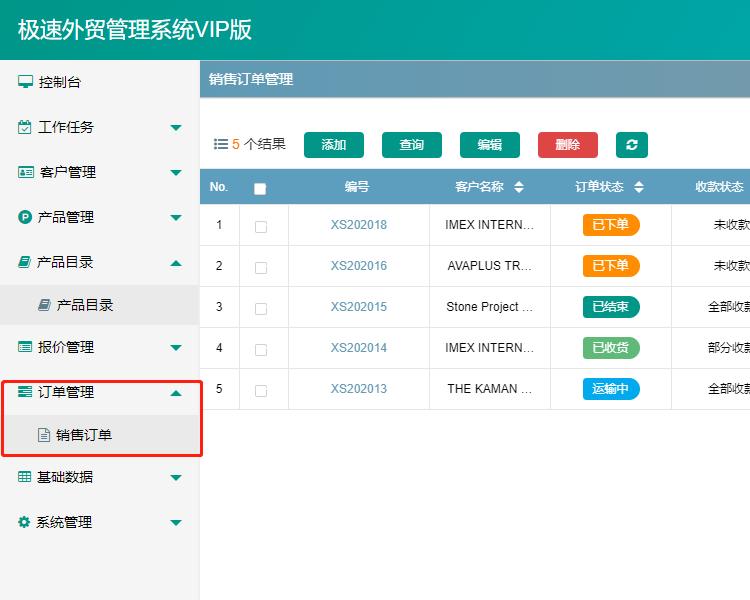Screen dimensions: 750x600
Task: Expand the 工作任务 menu arrow
Action: click(x=176, y=128)
